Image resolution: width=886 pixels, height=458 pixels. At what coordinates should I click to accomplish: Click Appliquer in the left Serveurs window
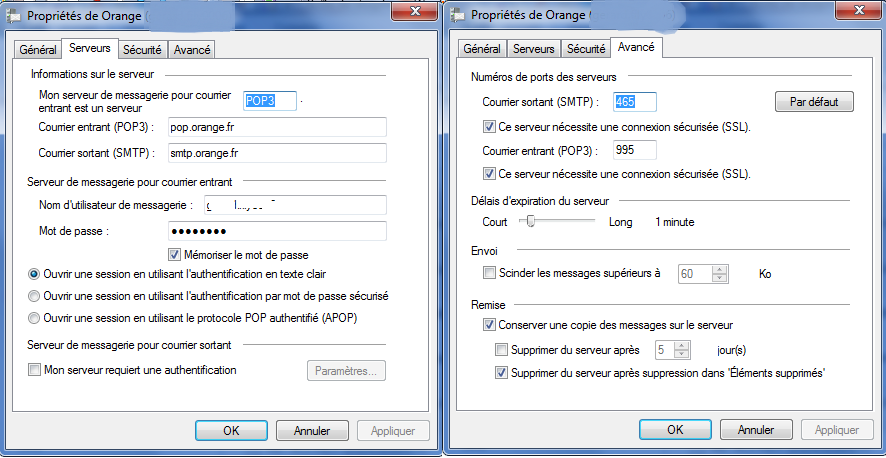393,430
